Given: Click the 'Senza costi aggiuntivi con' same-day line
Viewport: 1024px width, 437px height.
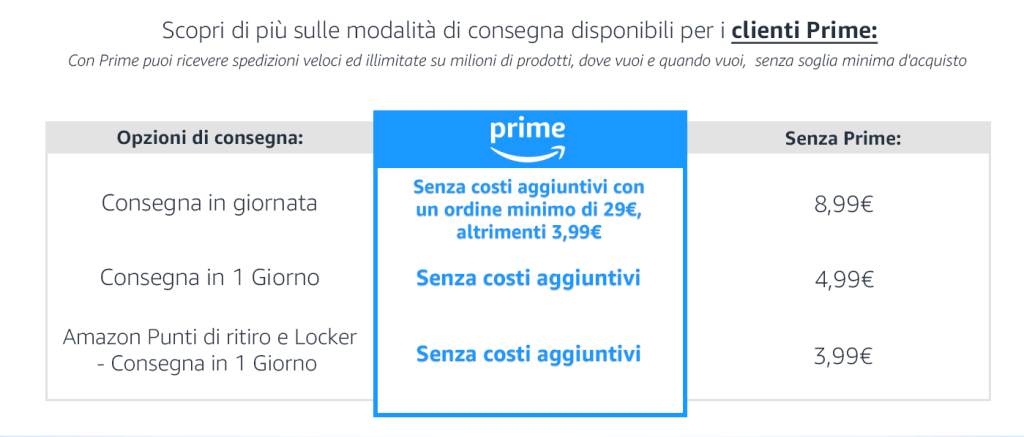Looking at the screenshot, I should pos(528,186).
